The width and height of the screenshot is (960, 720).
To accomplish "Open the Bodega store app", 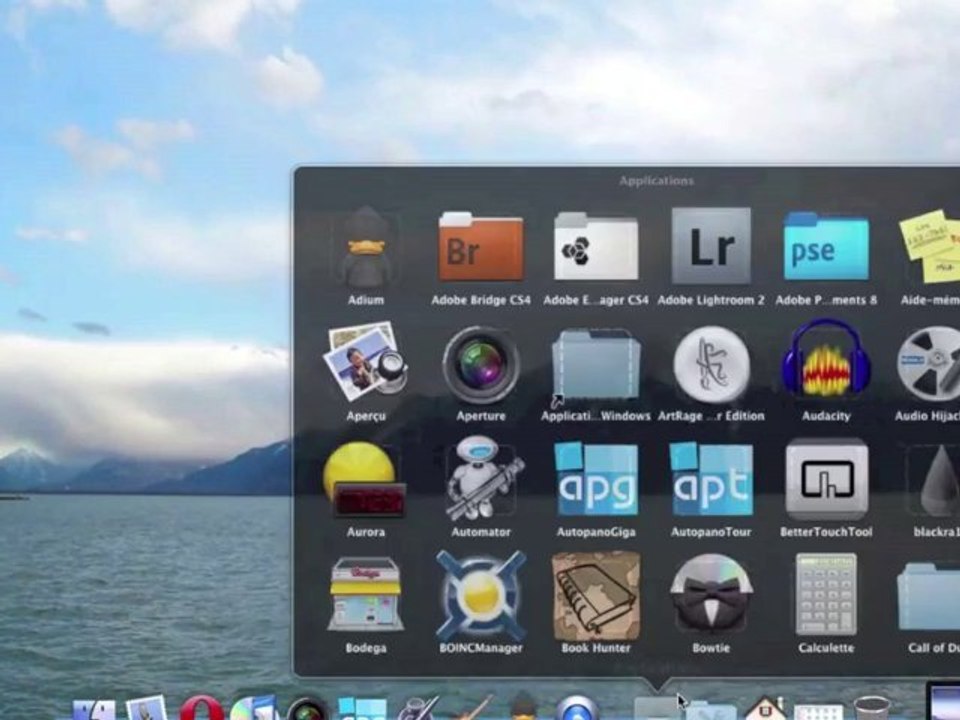I will tap(366, 594).
